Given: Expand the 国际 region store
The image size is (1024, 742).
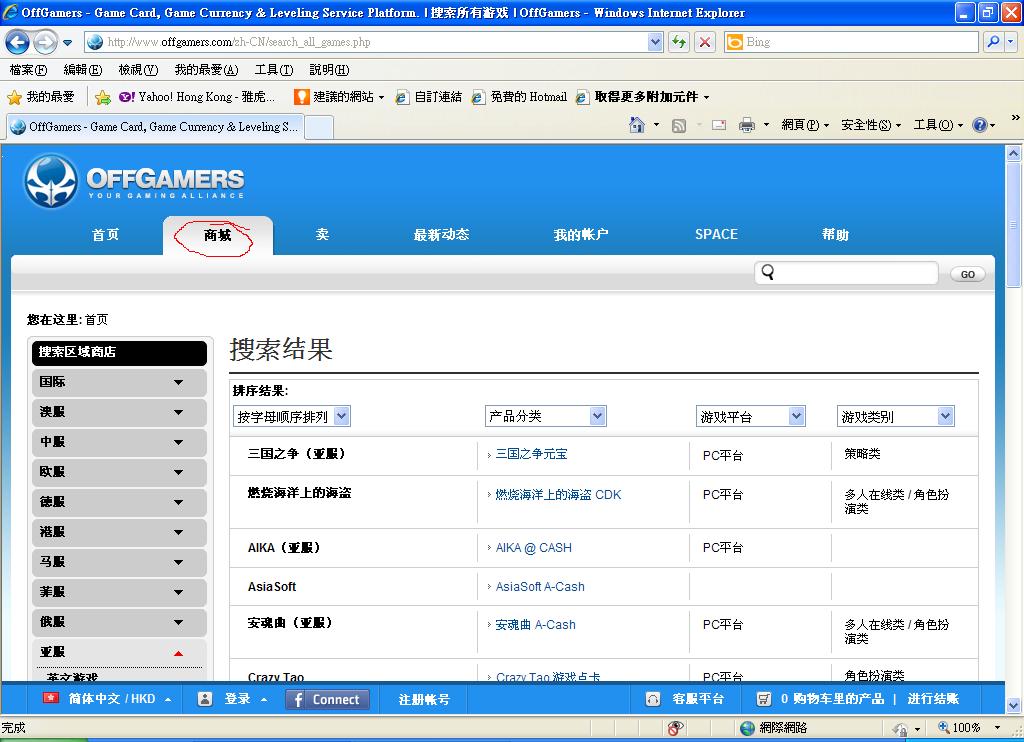Looking at the screenshot, I should pos(119,382).
